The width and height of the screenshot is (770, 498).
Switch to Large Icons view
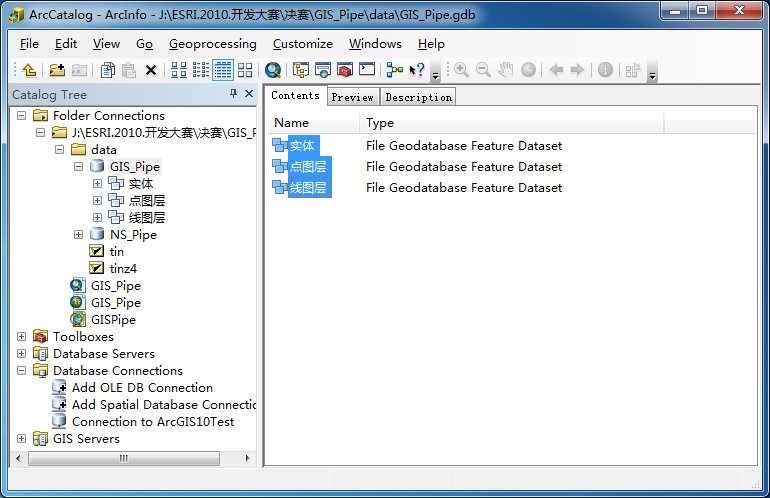(x=179, y=70)
